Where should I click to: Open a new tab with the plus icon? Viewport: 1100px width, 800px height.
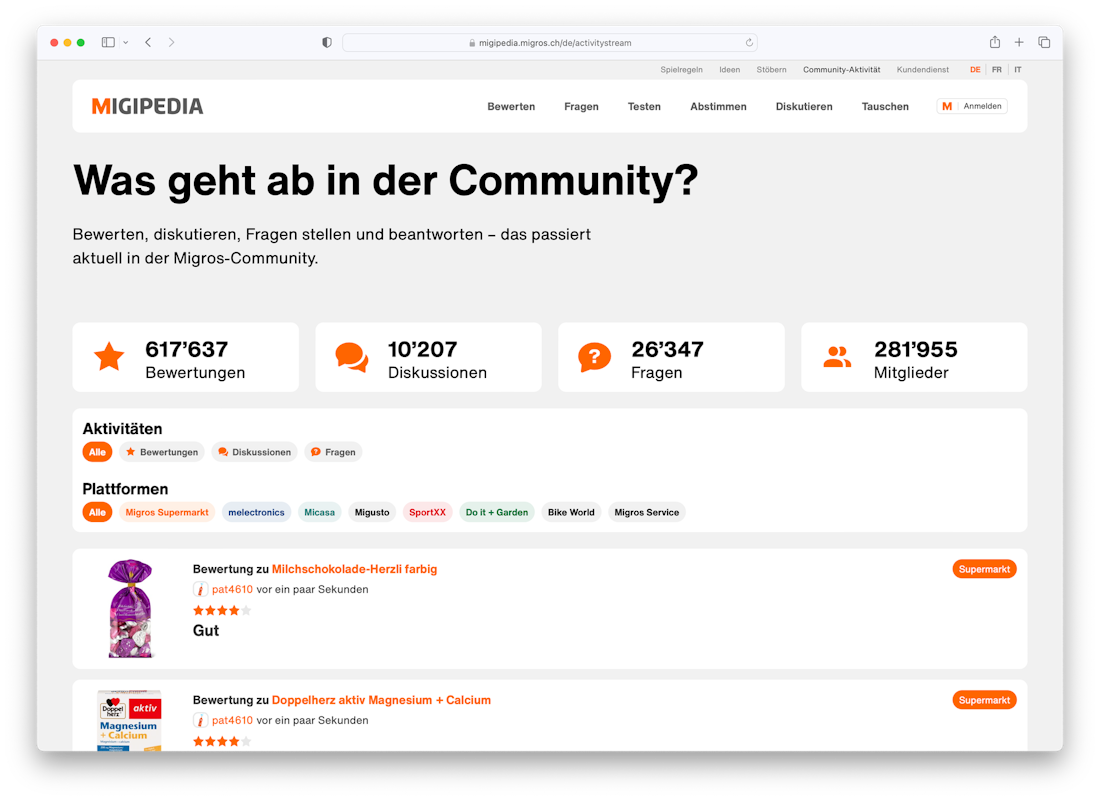click(1019, 42)
